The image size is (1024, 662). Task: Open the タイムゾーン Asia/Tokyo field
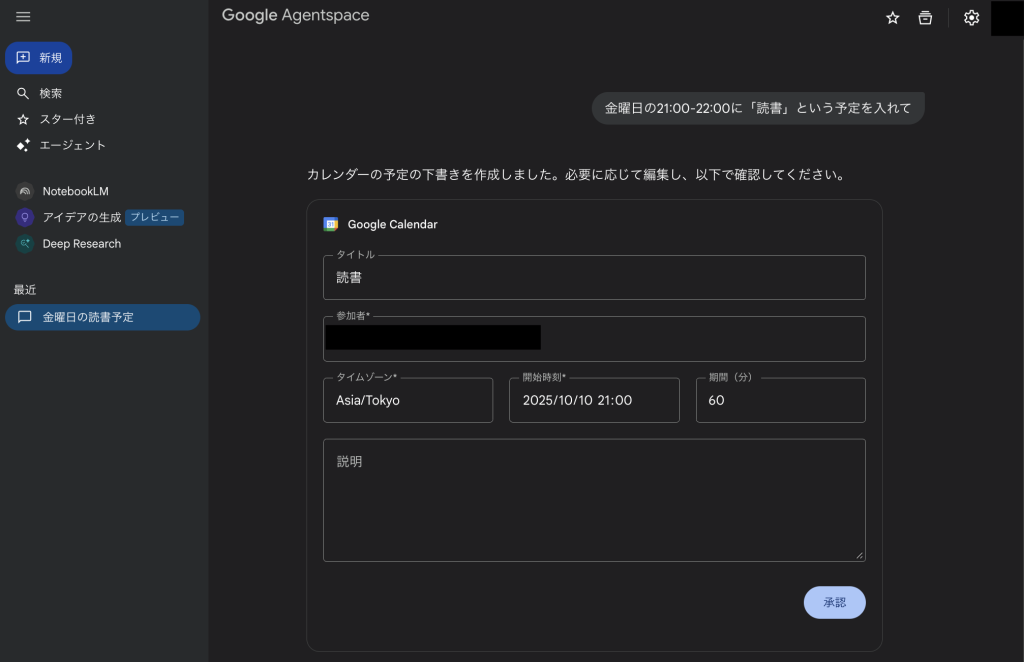(408, 400)
